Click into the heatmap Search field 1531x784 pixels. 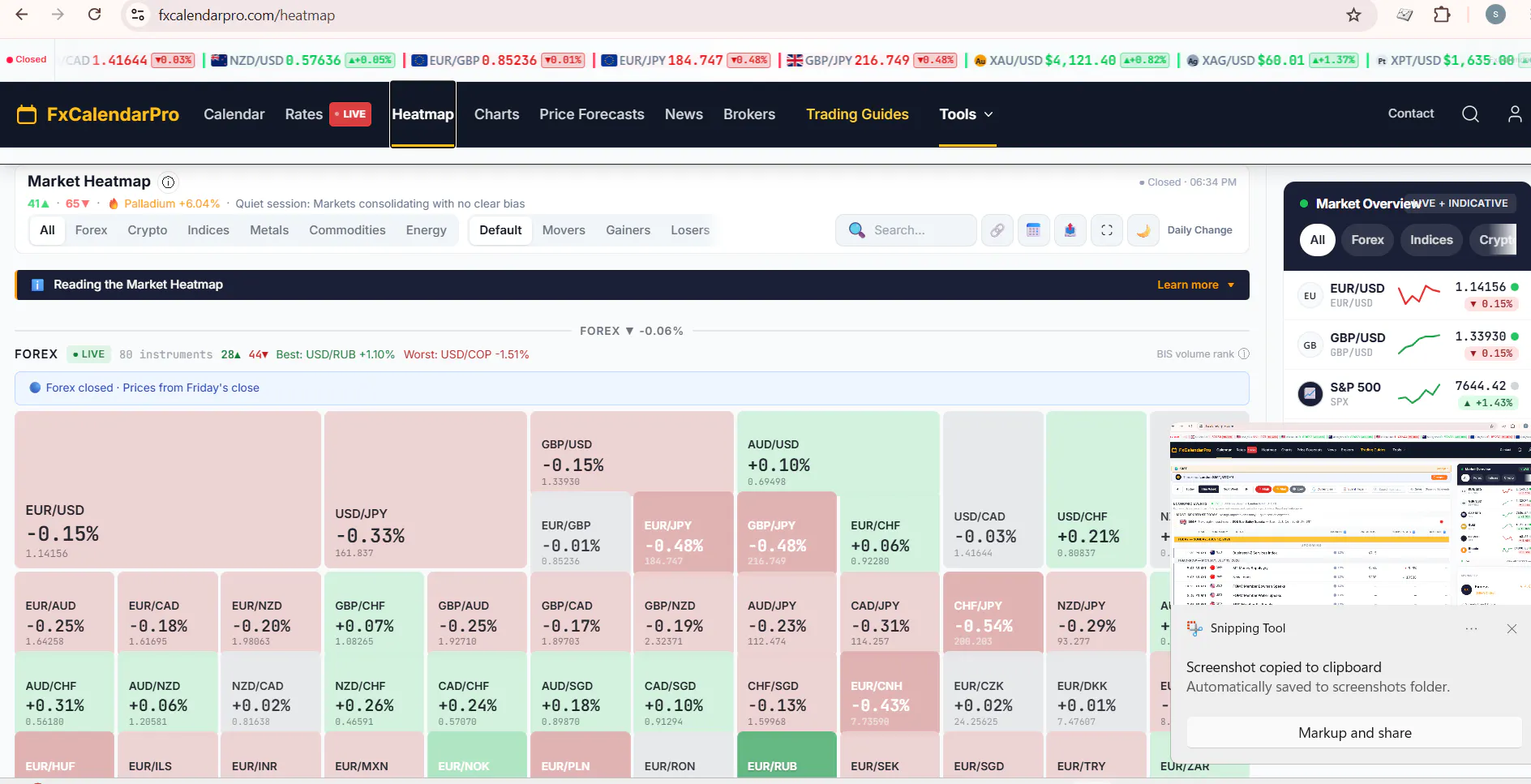coord(906,230)
